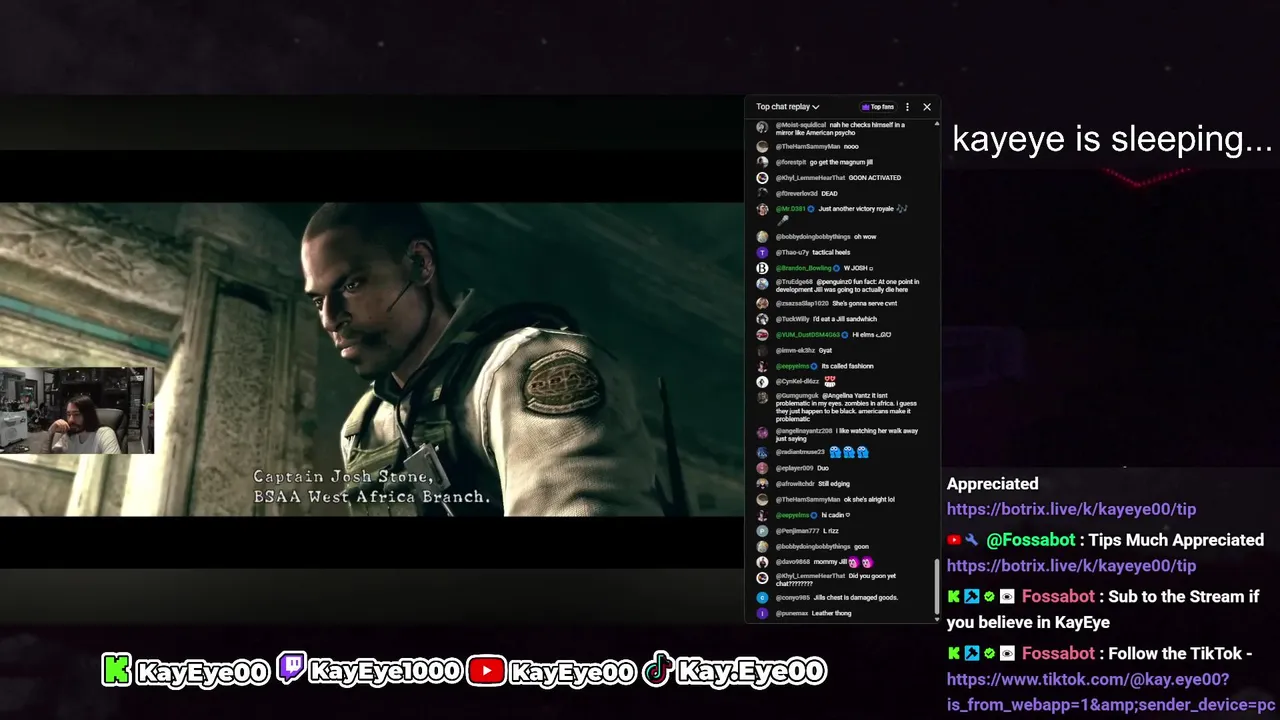Click Kick icon on Follow the TikTok message
1280x720 pixels.
954,654
